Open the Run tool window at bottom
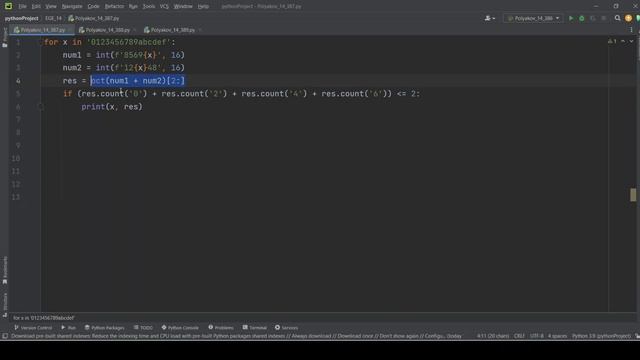The image size is (640, 360). coord(69,328)
